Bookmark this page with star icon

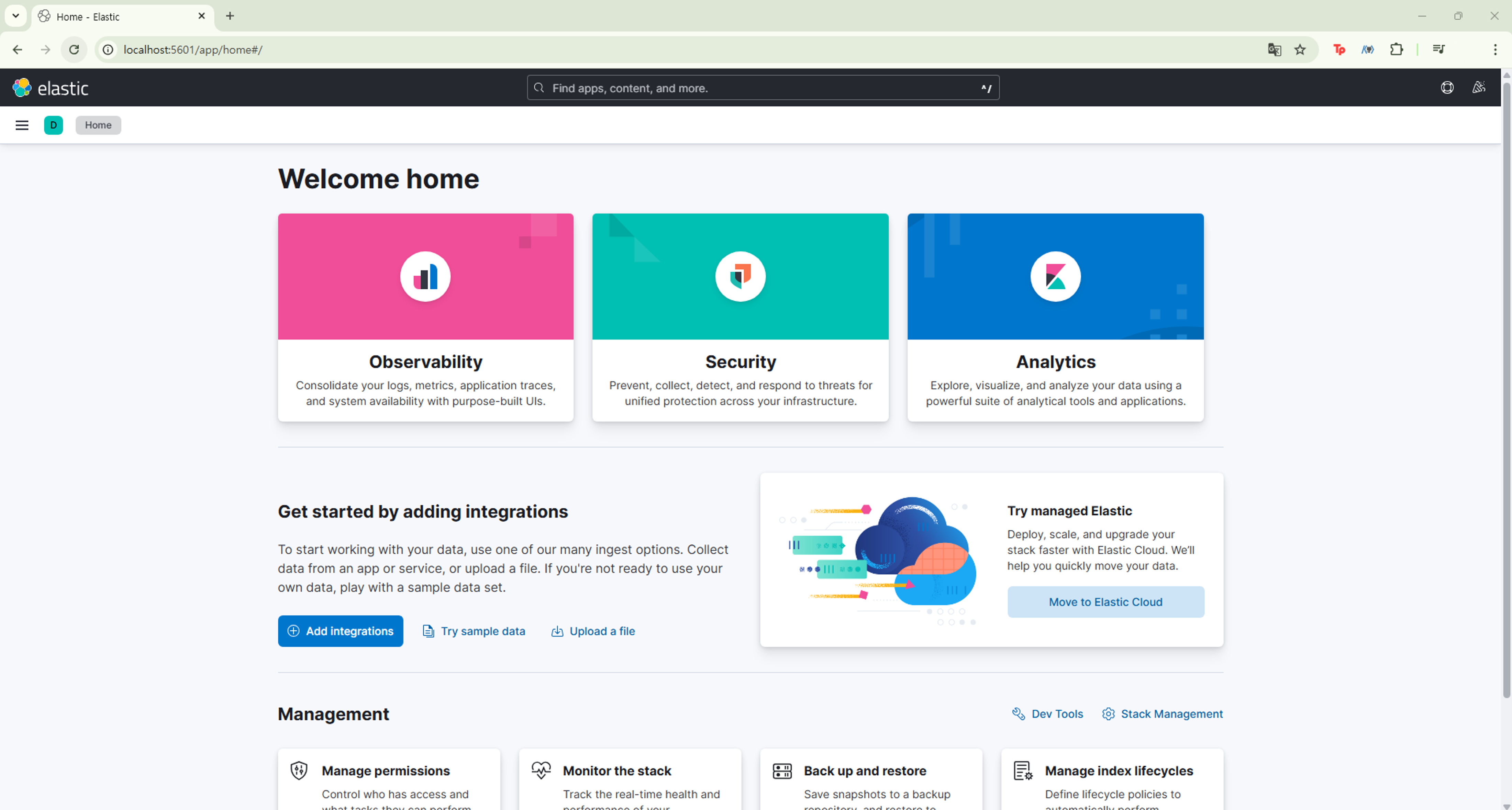[x=1300, y=50]
